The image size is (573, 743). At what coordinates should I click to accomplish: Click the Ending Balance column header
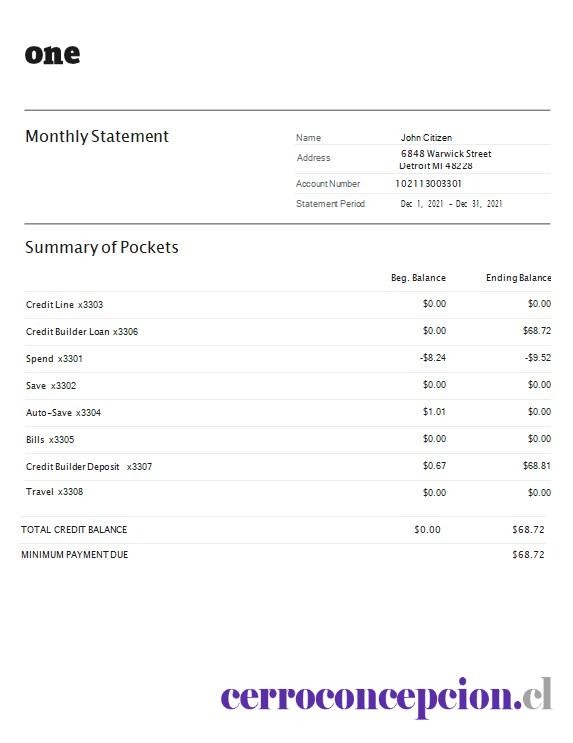tap(518, 278)
